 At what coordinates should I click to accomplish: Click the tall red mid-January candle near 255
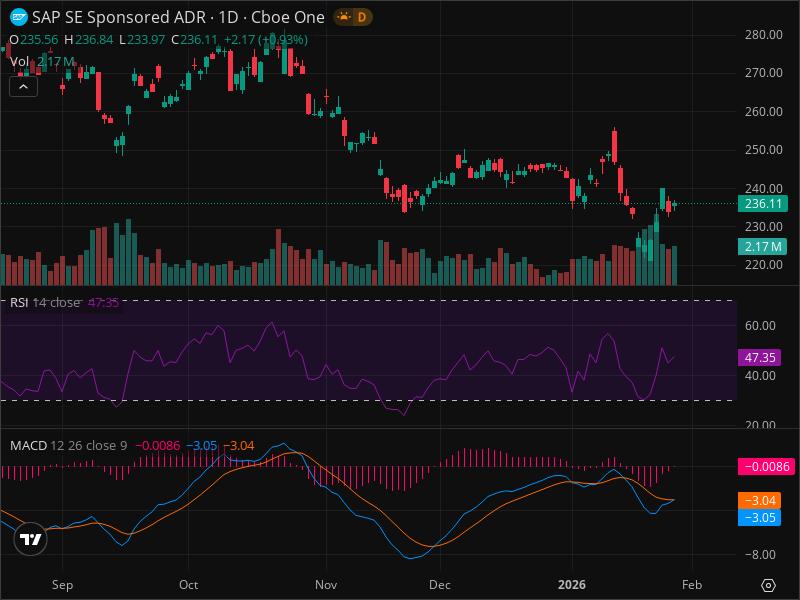pyautogui.click(x=614, y=146)
